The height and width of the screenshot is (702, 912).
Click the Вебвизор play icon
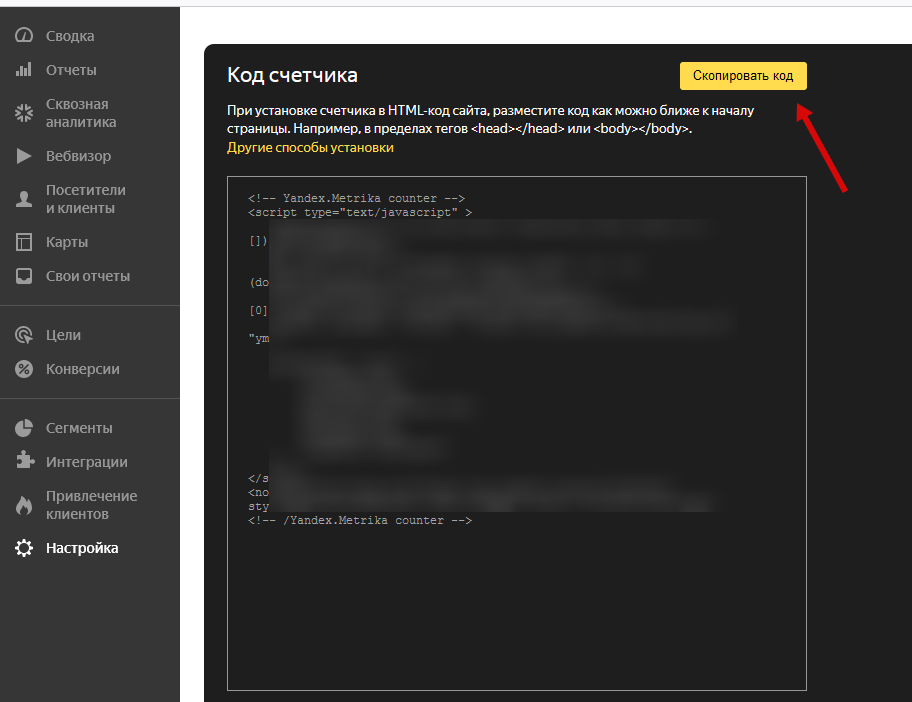pyautogui.click(x=24, y=156)
